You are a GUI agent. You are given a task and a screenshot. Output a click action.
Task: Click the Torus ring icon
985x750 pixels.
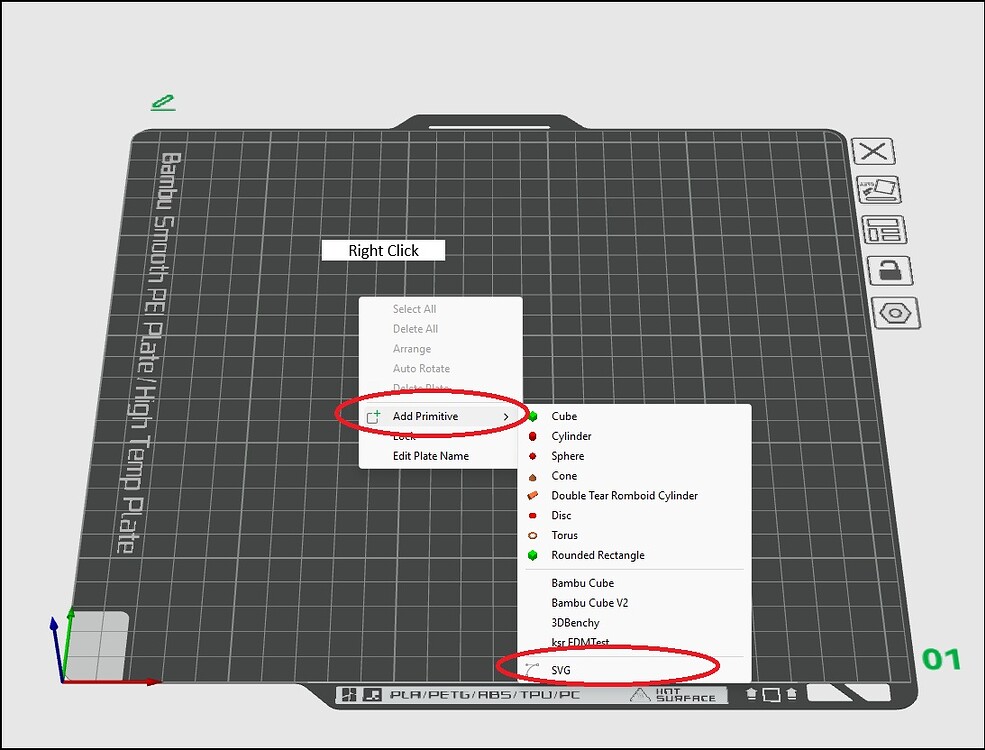coord(533,536)
